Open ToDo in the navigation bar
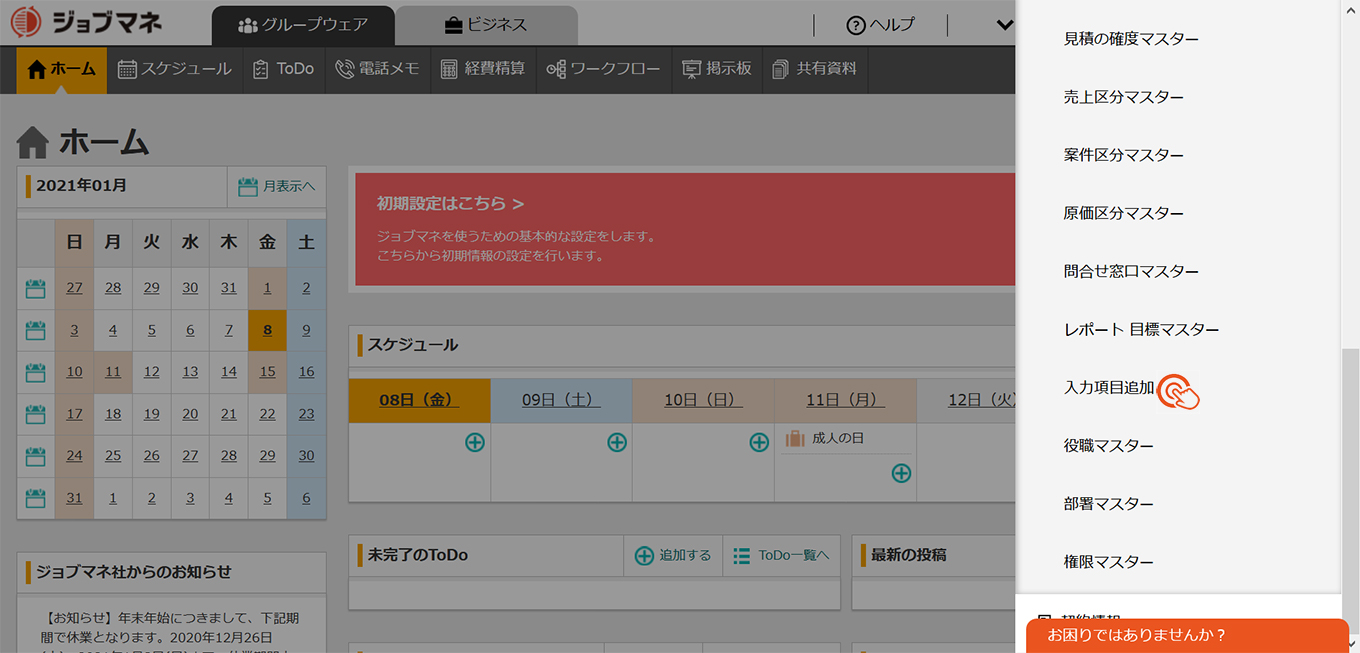This screenshot has height=653, width=1360. point(283,69)
